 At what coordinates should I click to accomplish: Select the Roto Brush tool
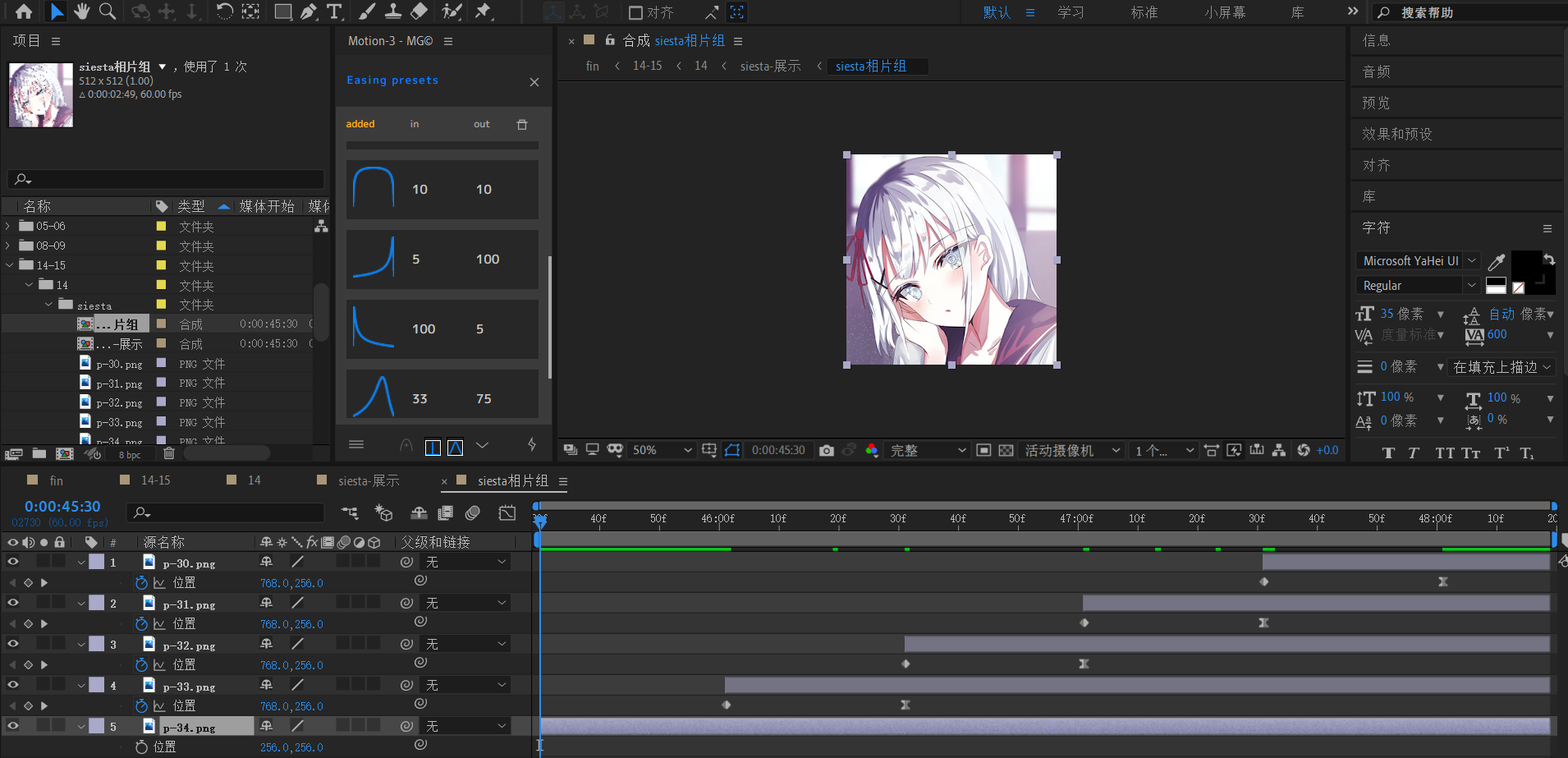point(452,11)
